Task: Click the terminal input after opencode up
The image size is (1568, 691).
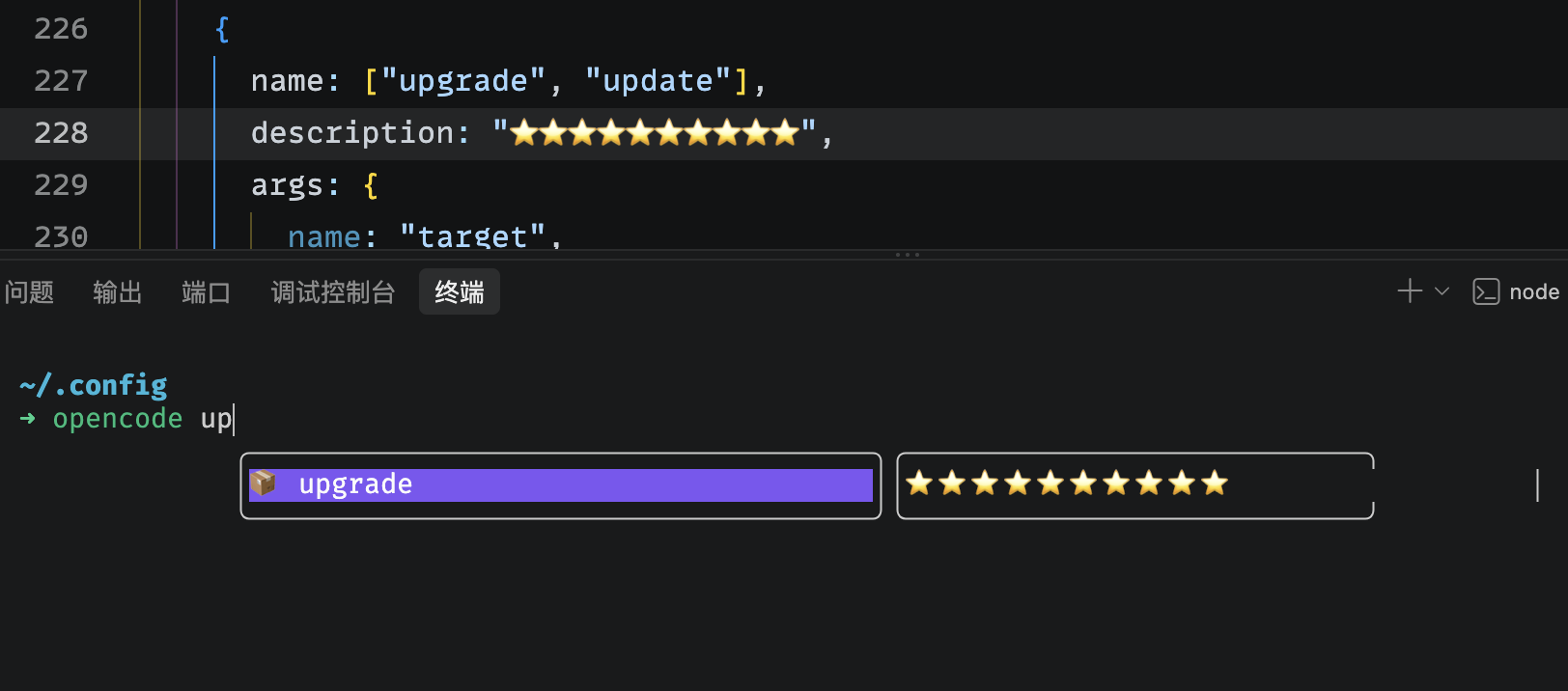Action: (x=234, y=419)
